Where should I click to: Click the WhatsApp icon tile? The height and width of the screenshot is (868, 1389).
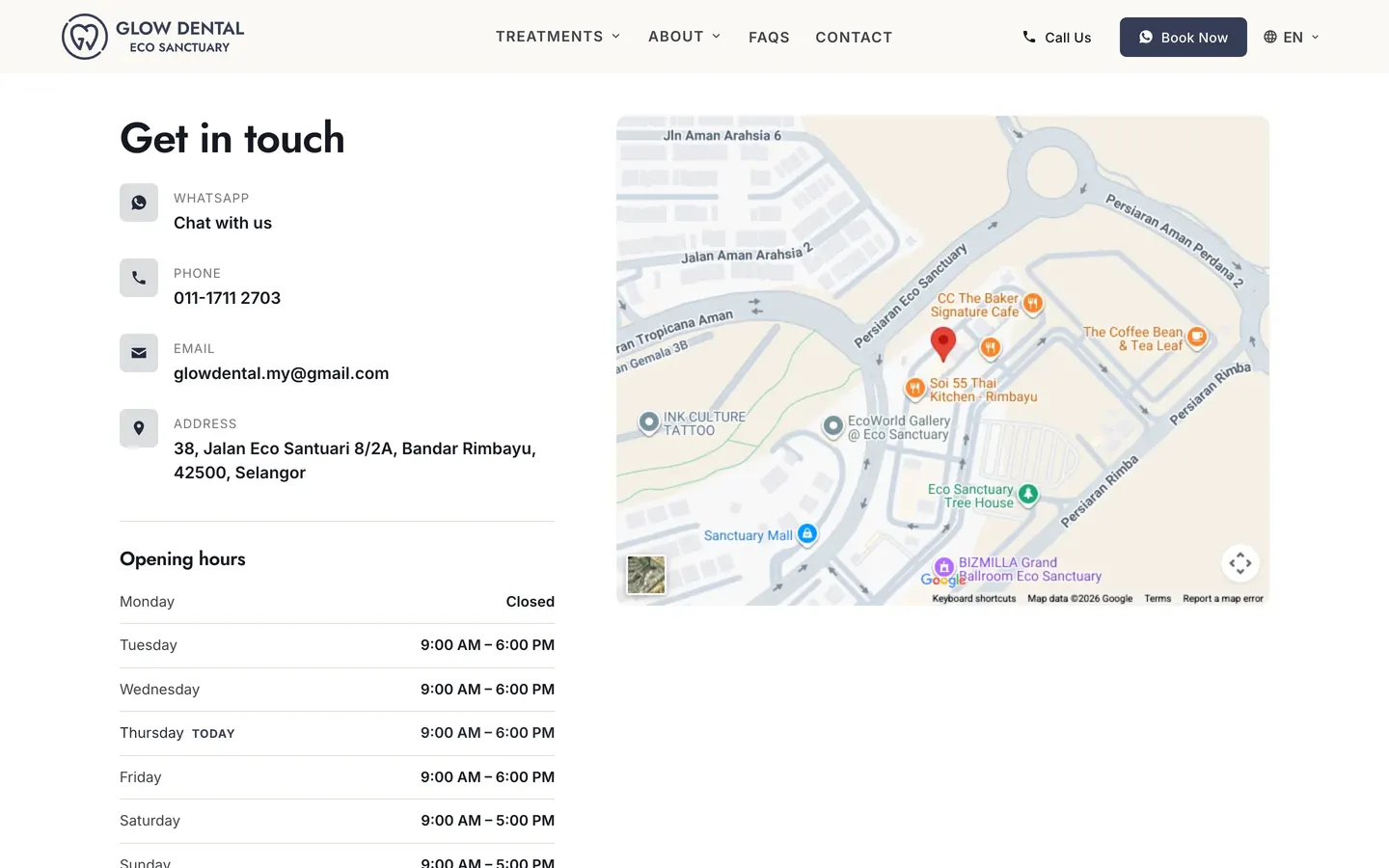click(x=139, y=203)
